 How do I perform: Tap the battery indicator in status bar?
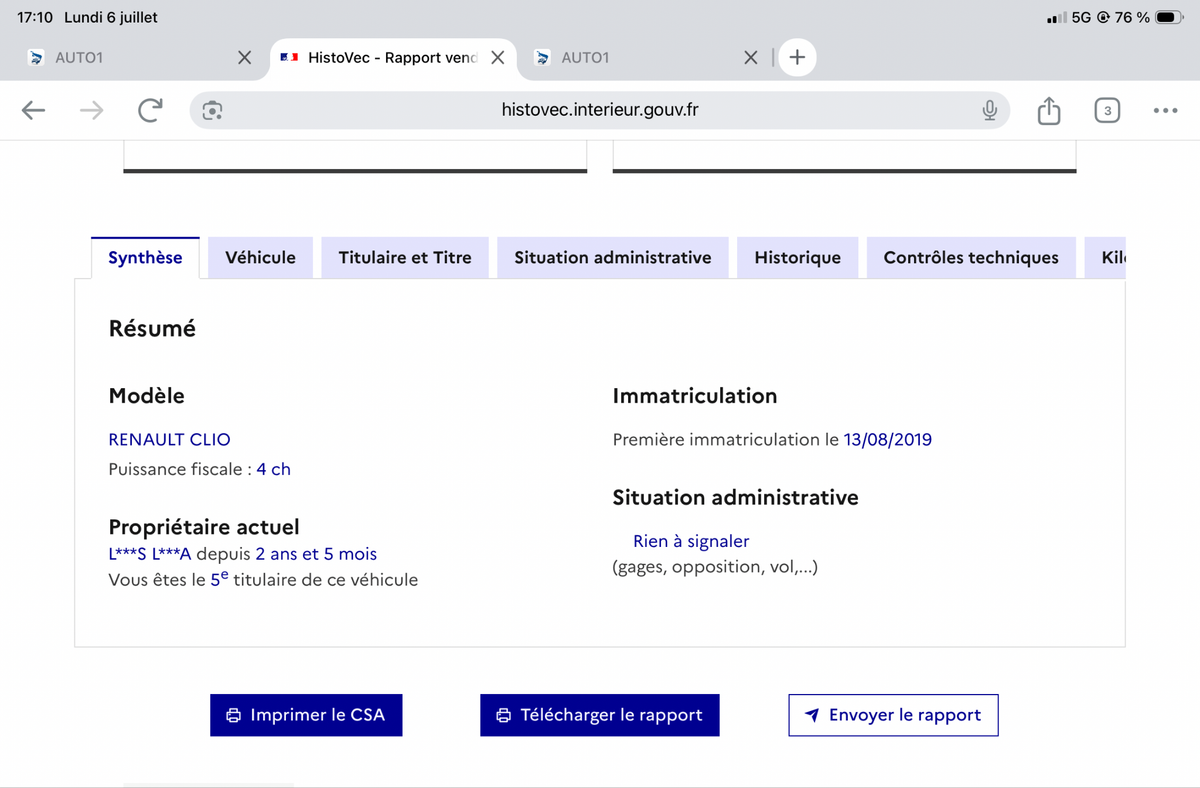pyautogui.click(x=1169, y=18)
